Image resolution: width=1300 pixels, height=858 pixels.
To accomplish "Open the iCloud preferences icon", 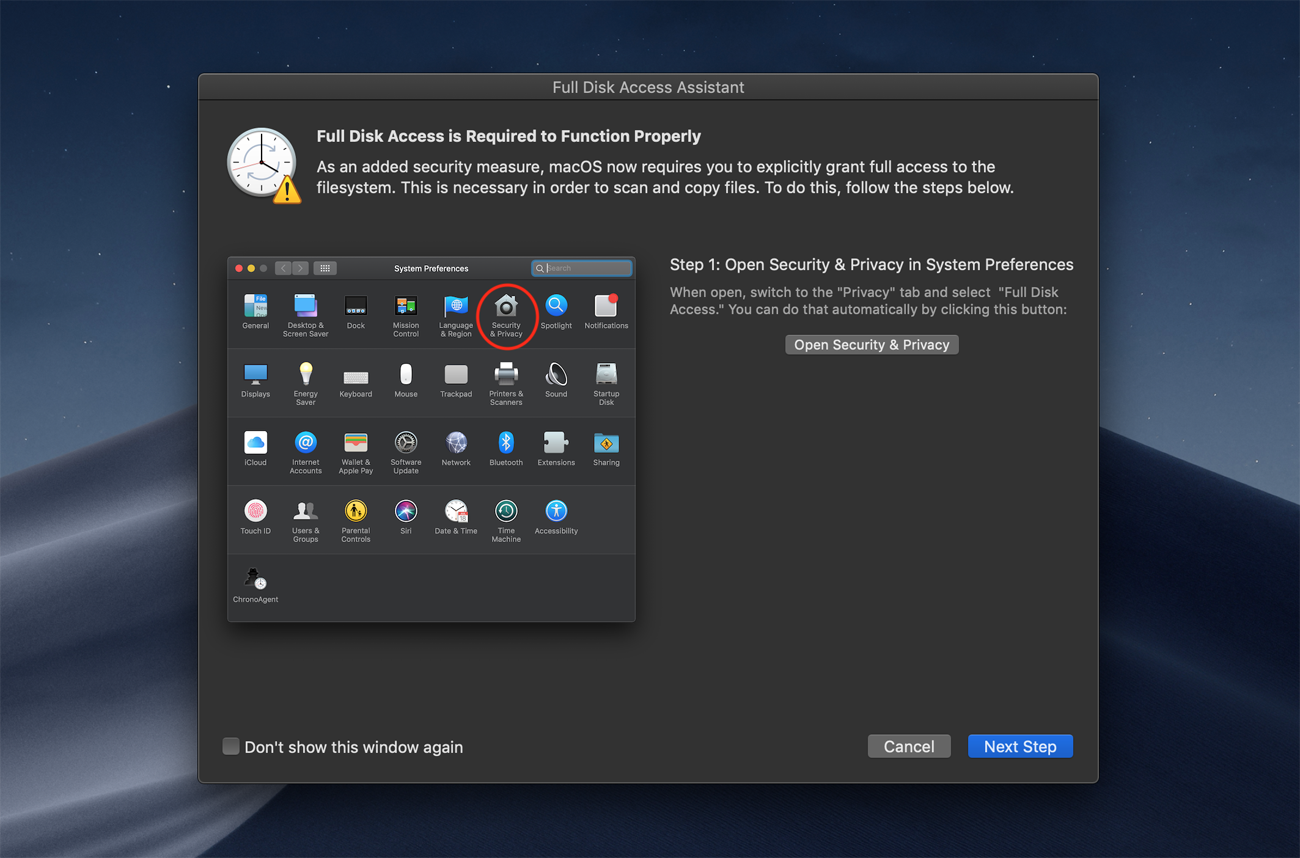I will pyautogui.click(x=255, y=442).
